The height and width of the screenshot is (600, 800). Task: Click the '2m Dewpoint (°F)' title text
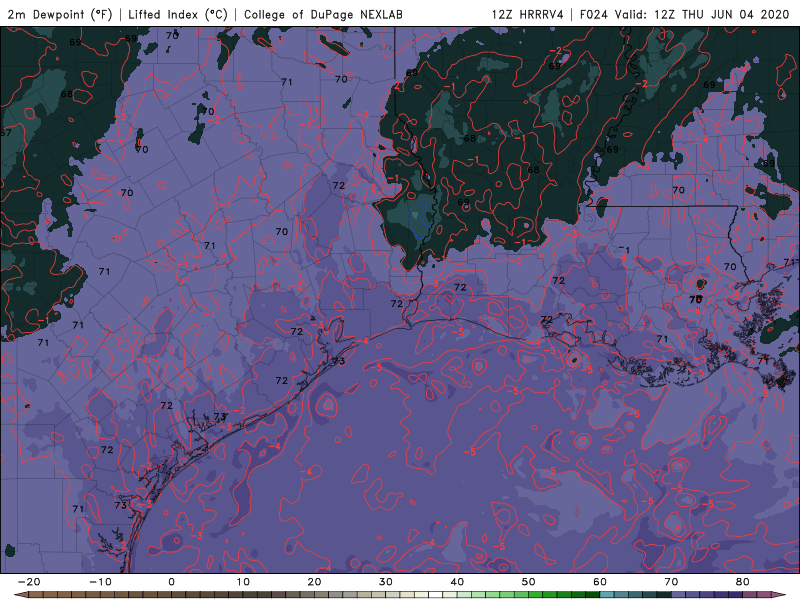[60, 14]
